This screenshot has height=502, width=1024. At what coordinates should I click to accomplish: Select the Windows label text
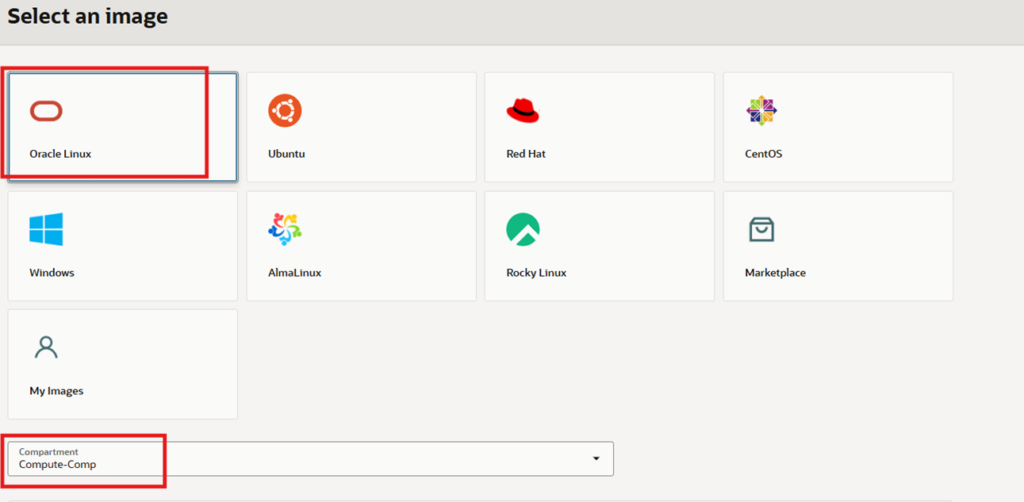click(52, 272)
